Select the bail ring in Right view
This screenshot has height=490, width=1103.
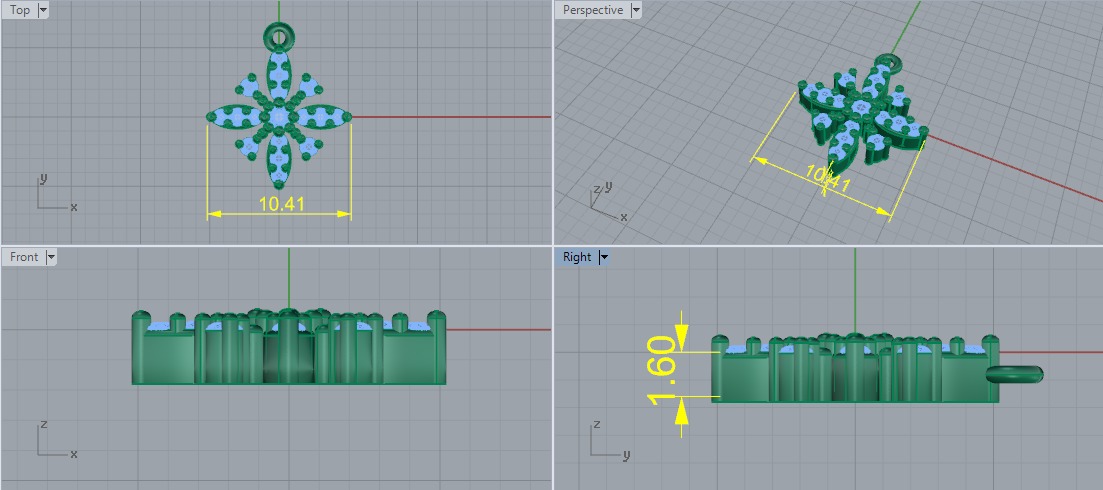point(1014,374)
